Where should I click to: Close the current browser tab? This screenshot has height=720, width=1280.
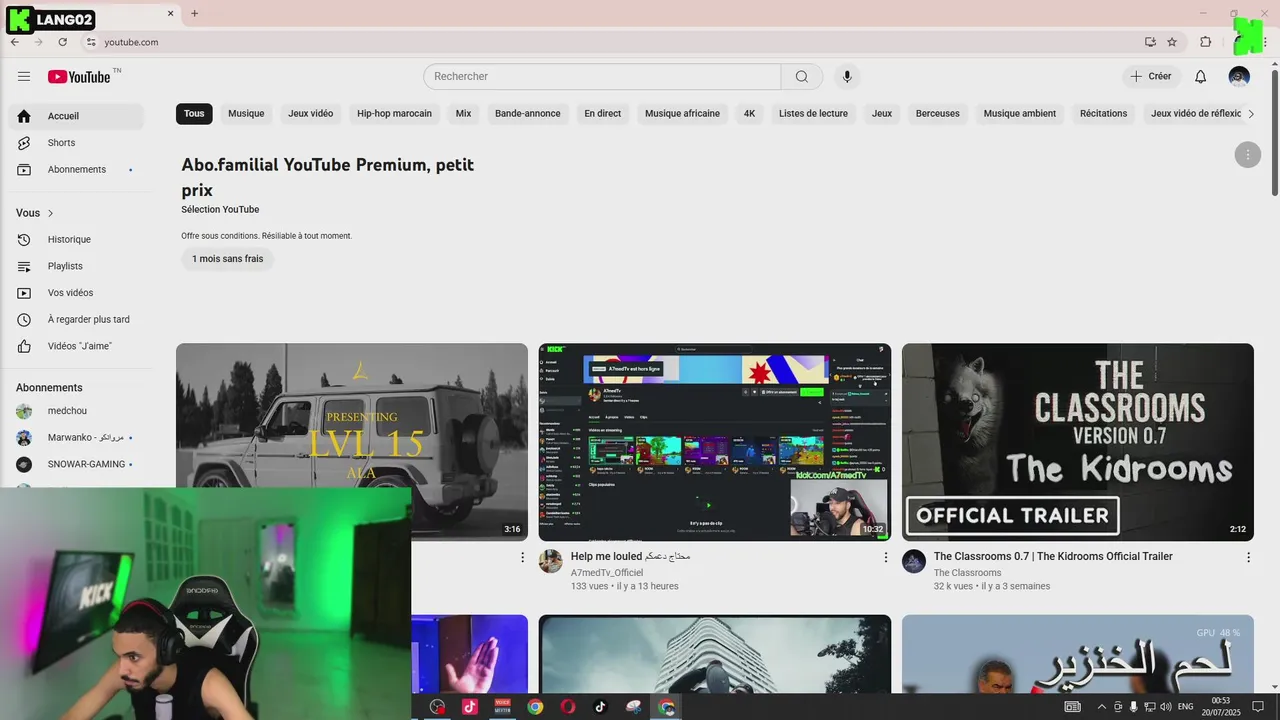[170, 14]
